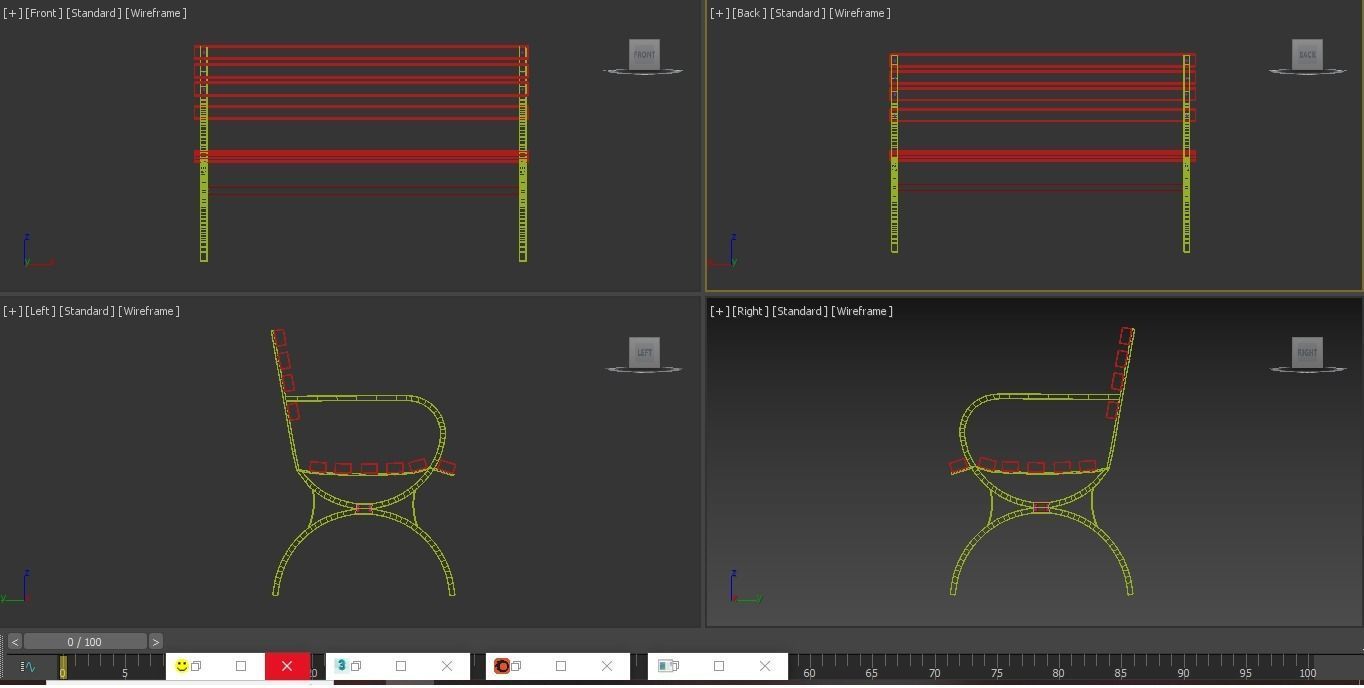Maximize the '3' icon minimized window
This screenshot has width=1364, height=688.
(x=401, y=666)
